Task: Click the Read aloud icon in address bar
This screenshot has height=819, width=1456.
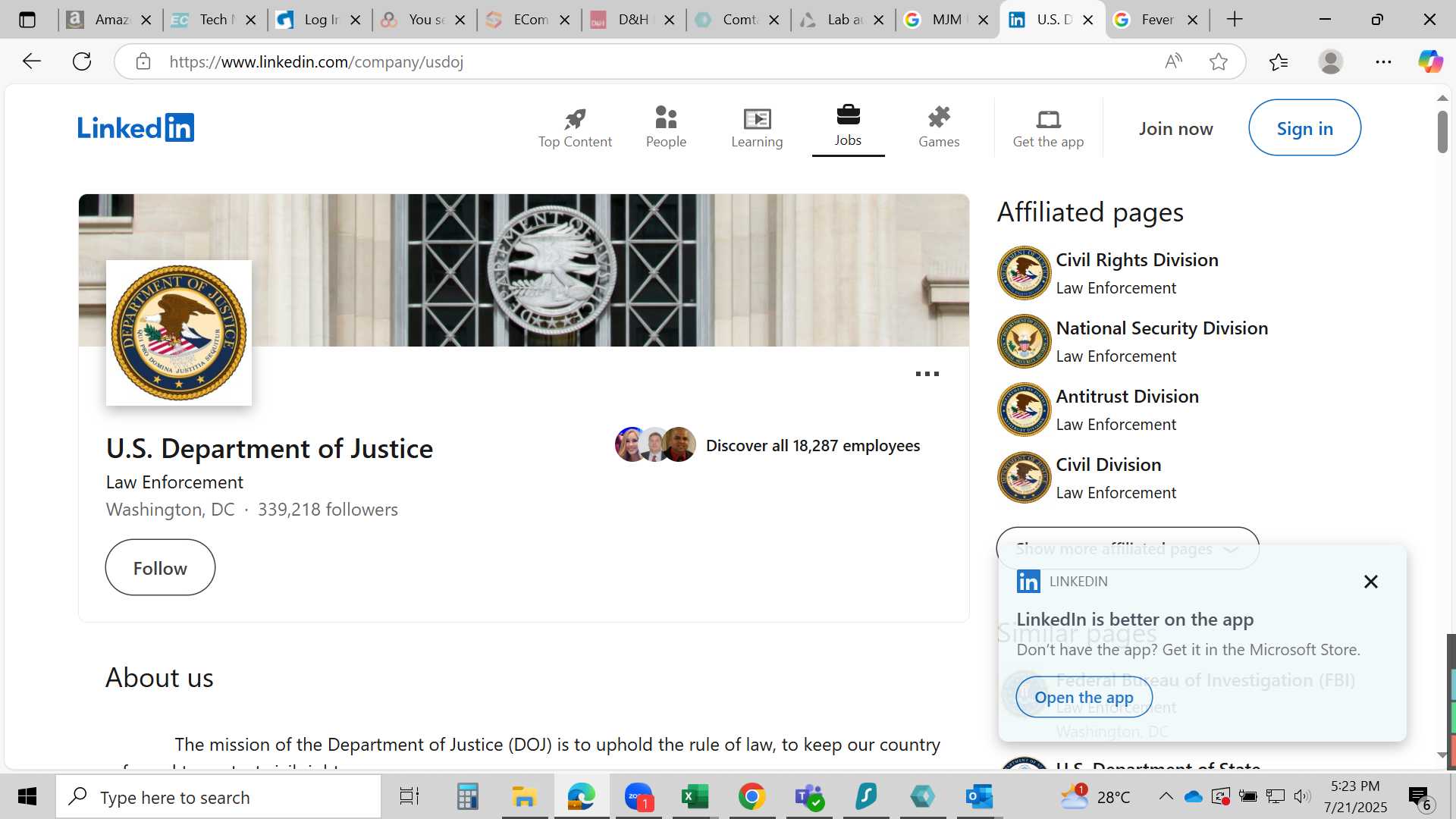Action: (1173, 61)
